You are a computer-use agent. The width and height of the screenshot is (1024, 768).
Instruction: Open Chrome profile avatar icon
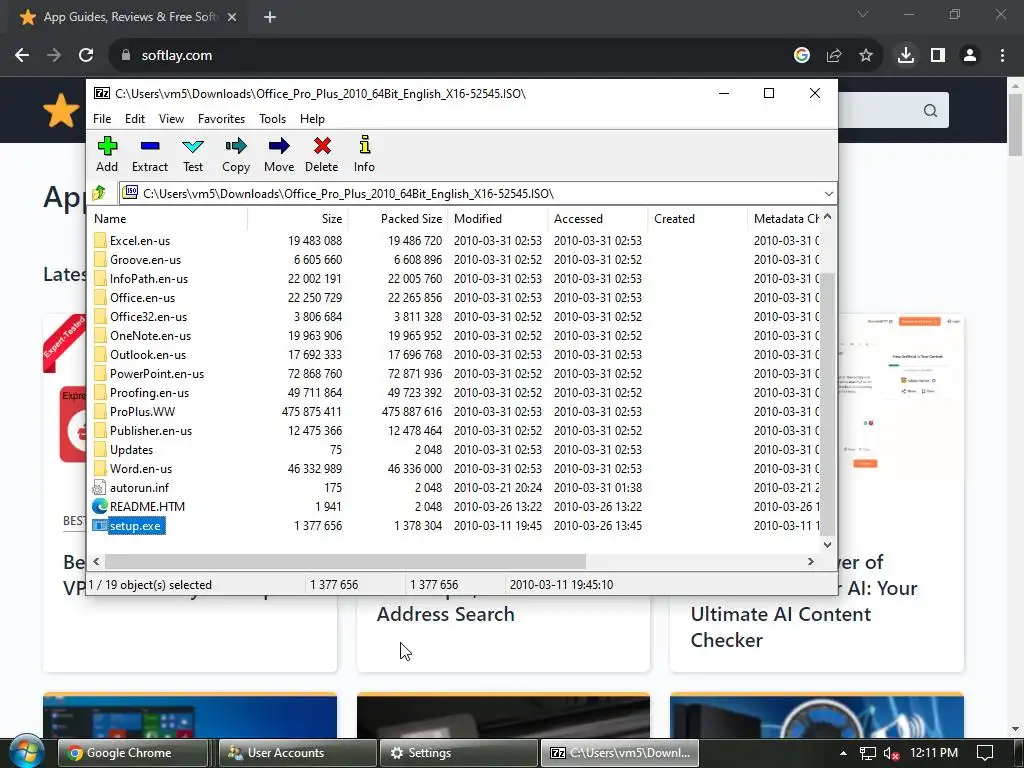(x=970, y=56)
